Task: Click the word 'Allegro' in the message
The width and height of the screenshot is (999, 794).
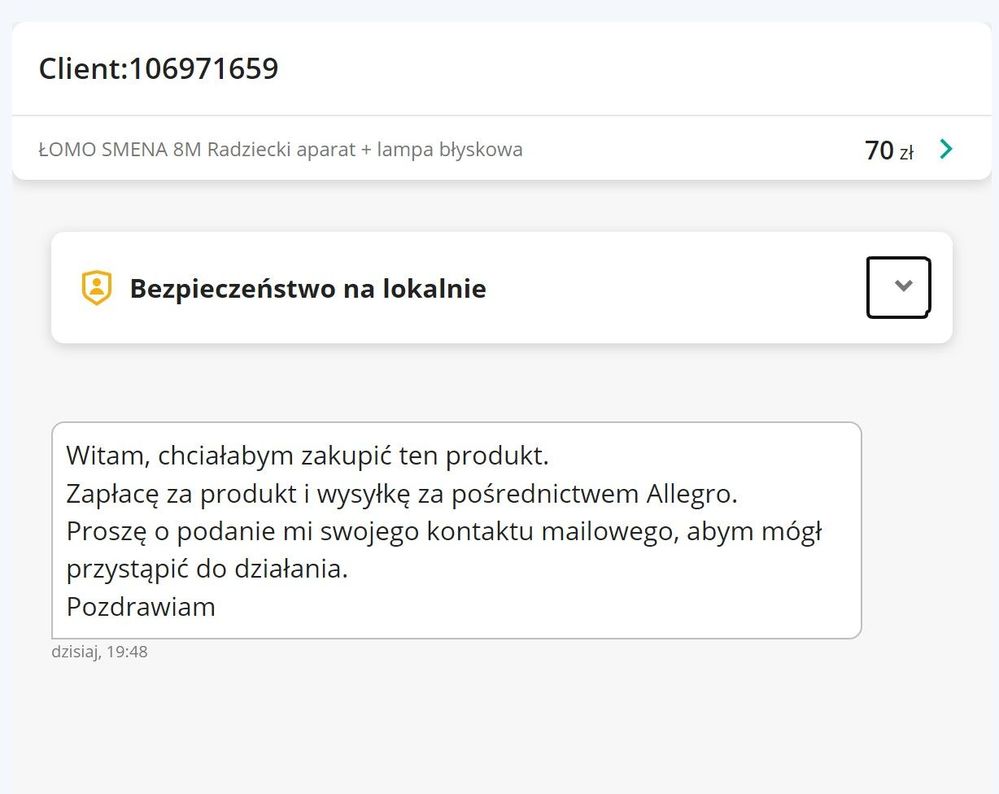Action: [691, 494]
